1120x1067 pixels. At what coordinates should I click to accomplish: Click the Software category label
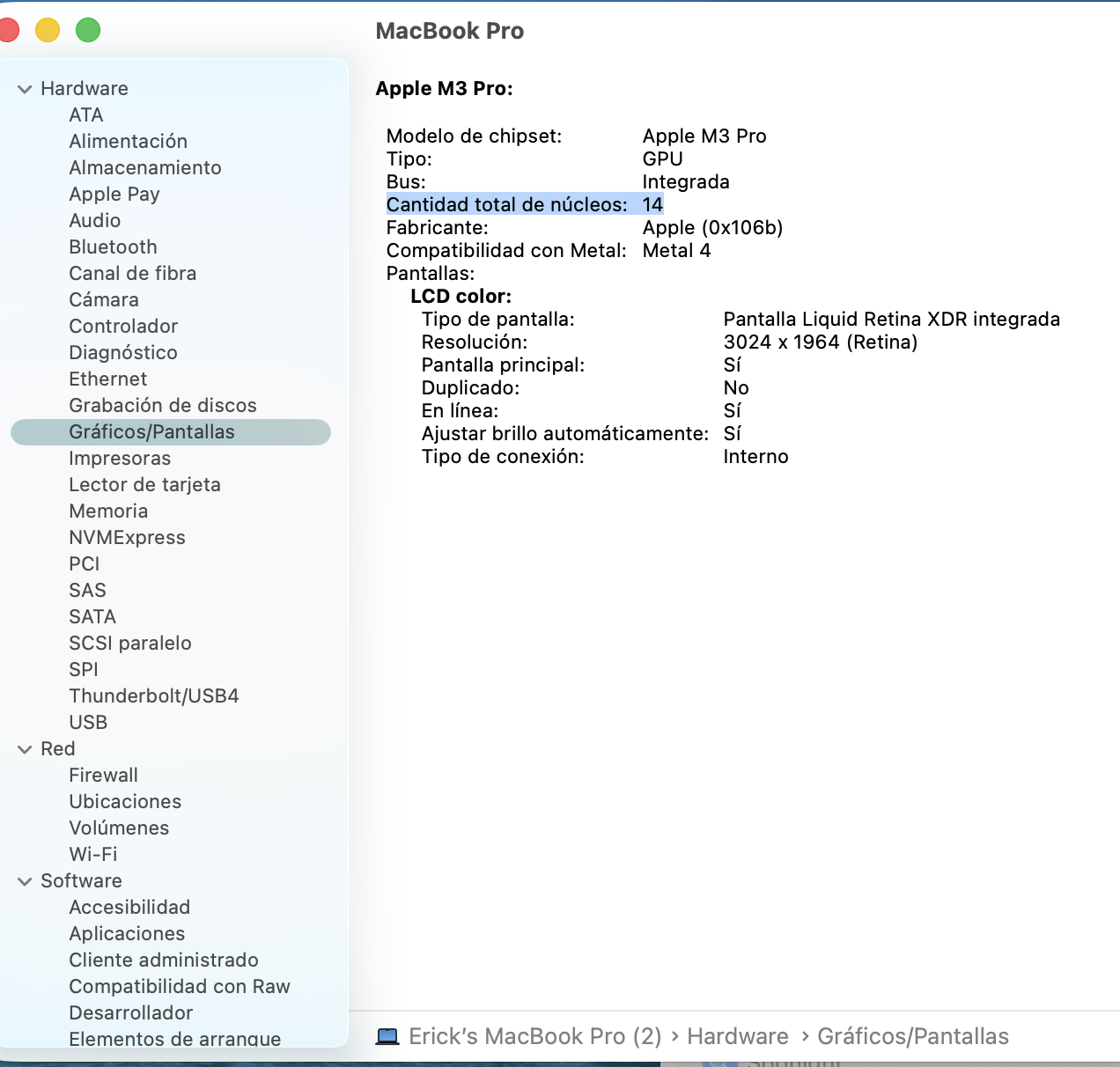point(81,881)
